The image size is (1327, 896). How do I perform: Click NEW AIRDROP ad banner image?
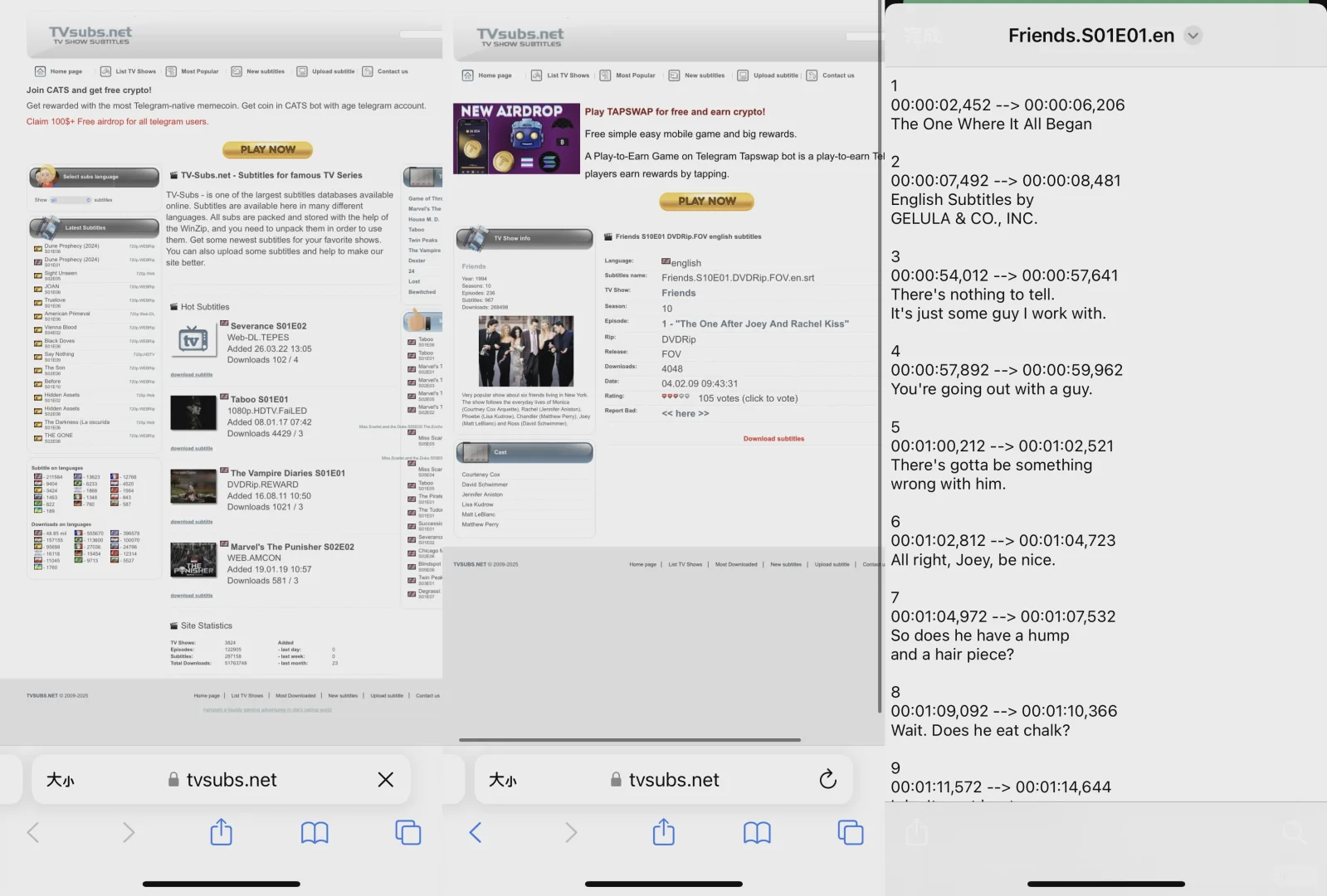tap(516, 139)
